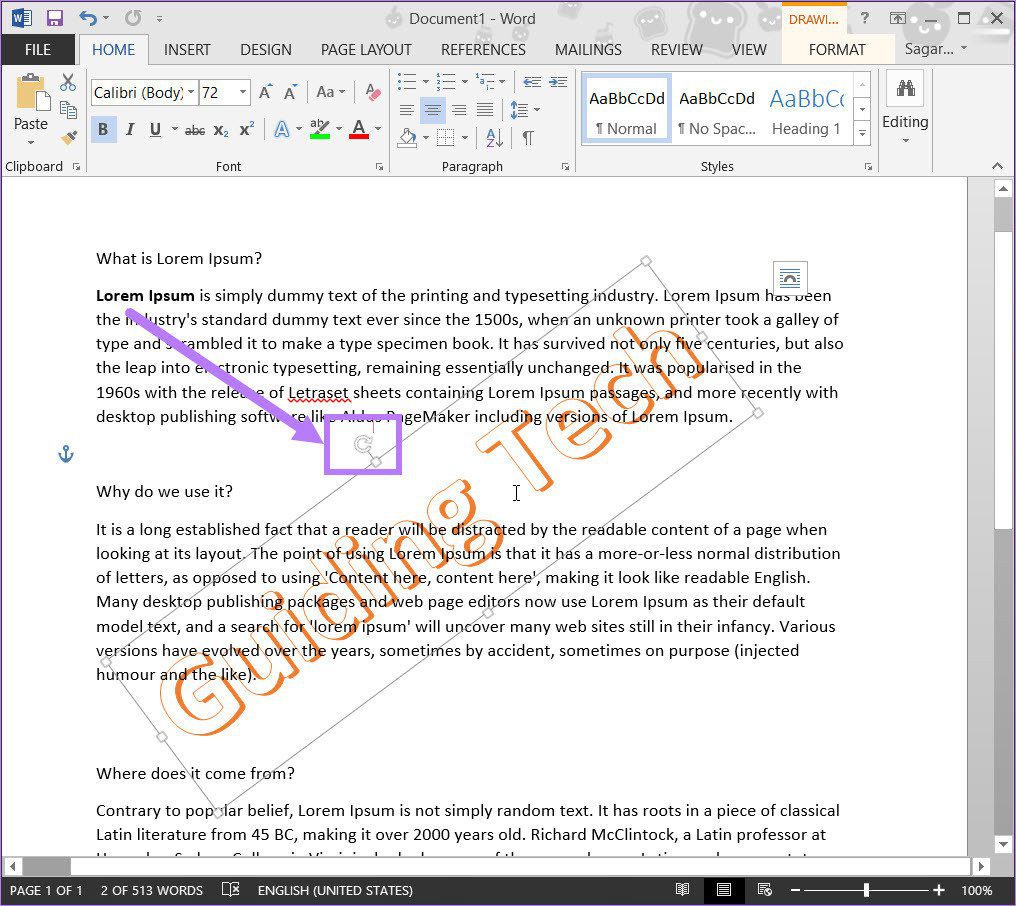
Task: Click the Calibri (Body) font name box
Action: point(139,93)
